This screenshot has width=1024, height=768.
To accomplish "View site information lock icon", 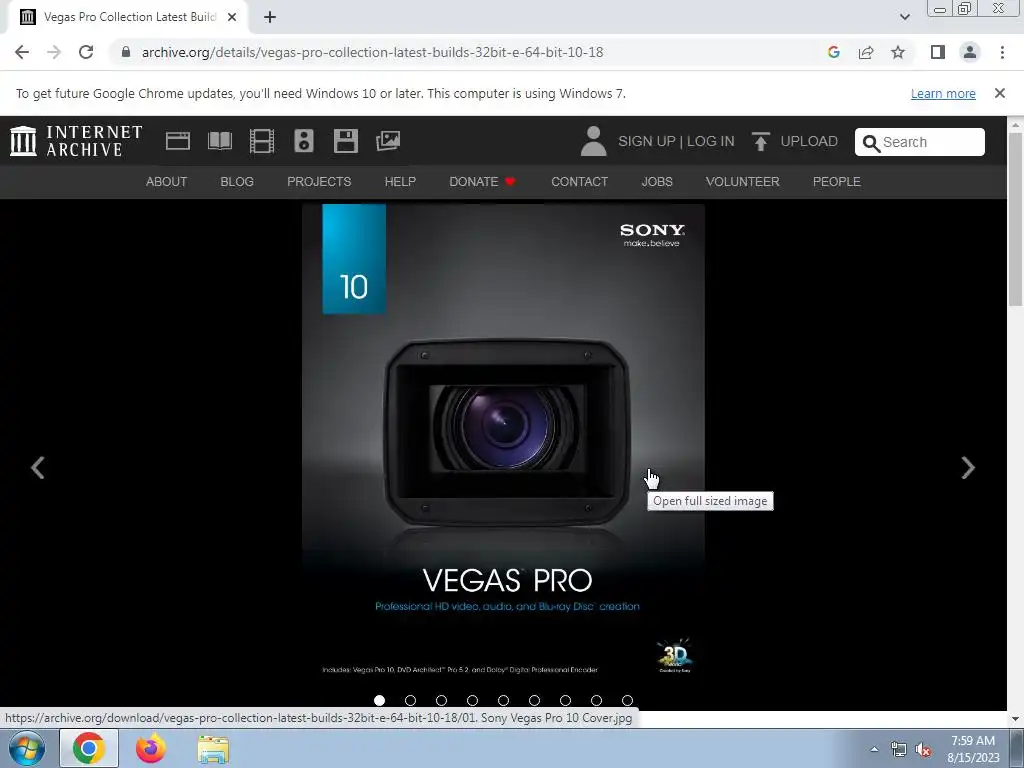I will click(x=126, y=52).
